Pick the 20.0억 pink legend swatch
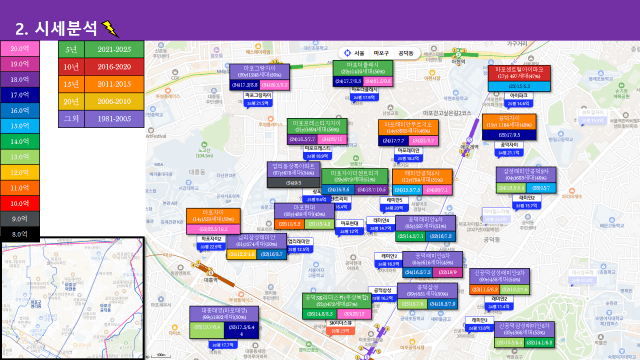Viewport: 640px width, 360px height. point(20,49)
